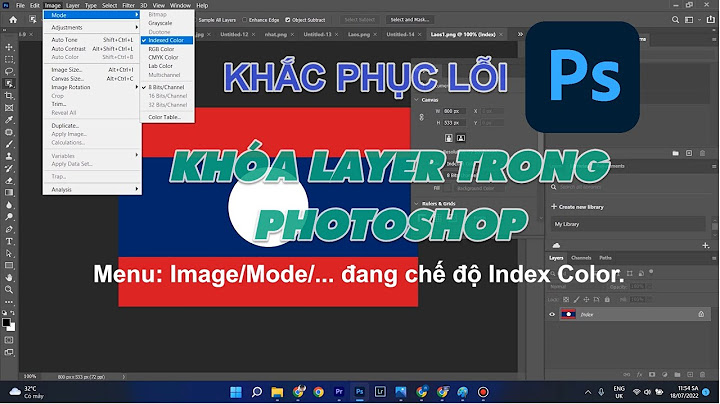Click the Select and Mask button
The height and width of the screenshot is (404, 720).
tap(410, 20)
